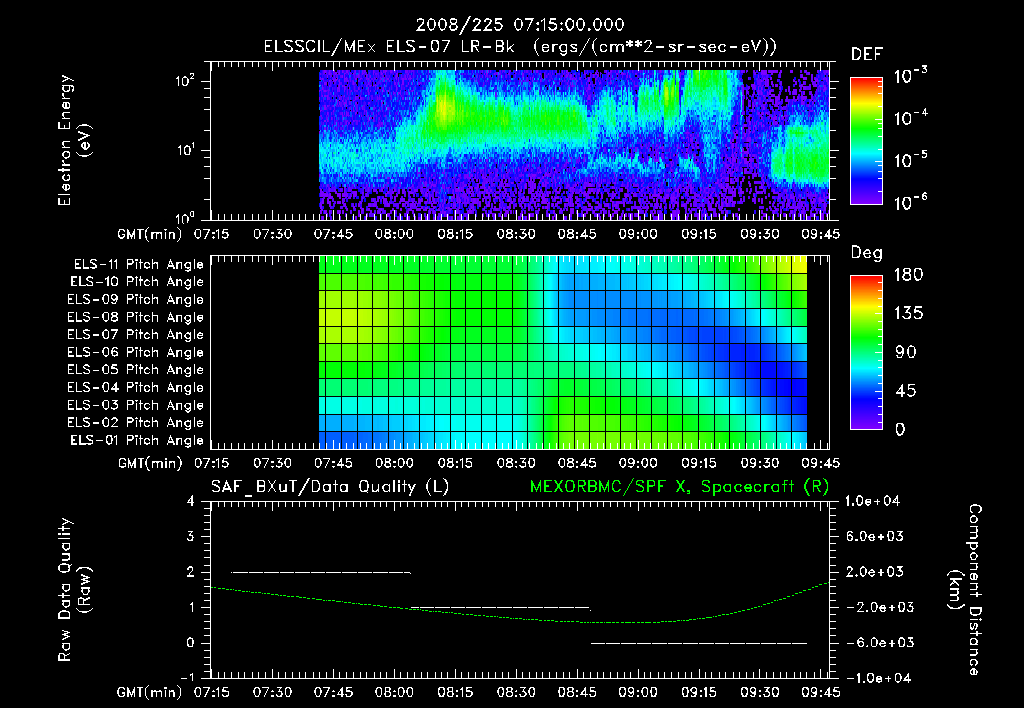The image size is (1024, 708).
Task: Select the ELS-03 Pitch Angle row label
Action: click(x=136, y=405)
